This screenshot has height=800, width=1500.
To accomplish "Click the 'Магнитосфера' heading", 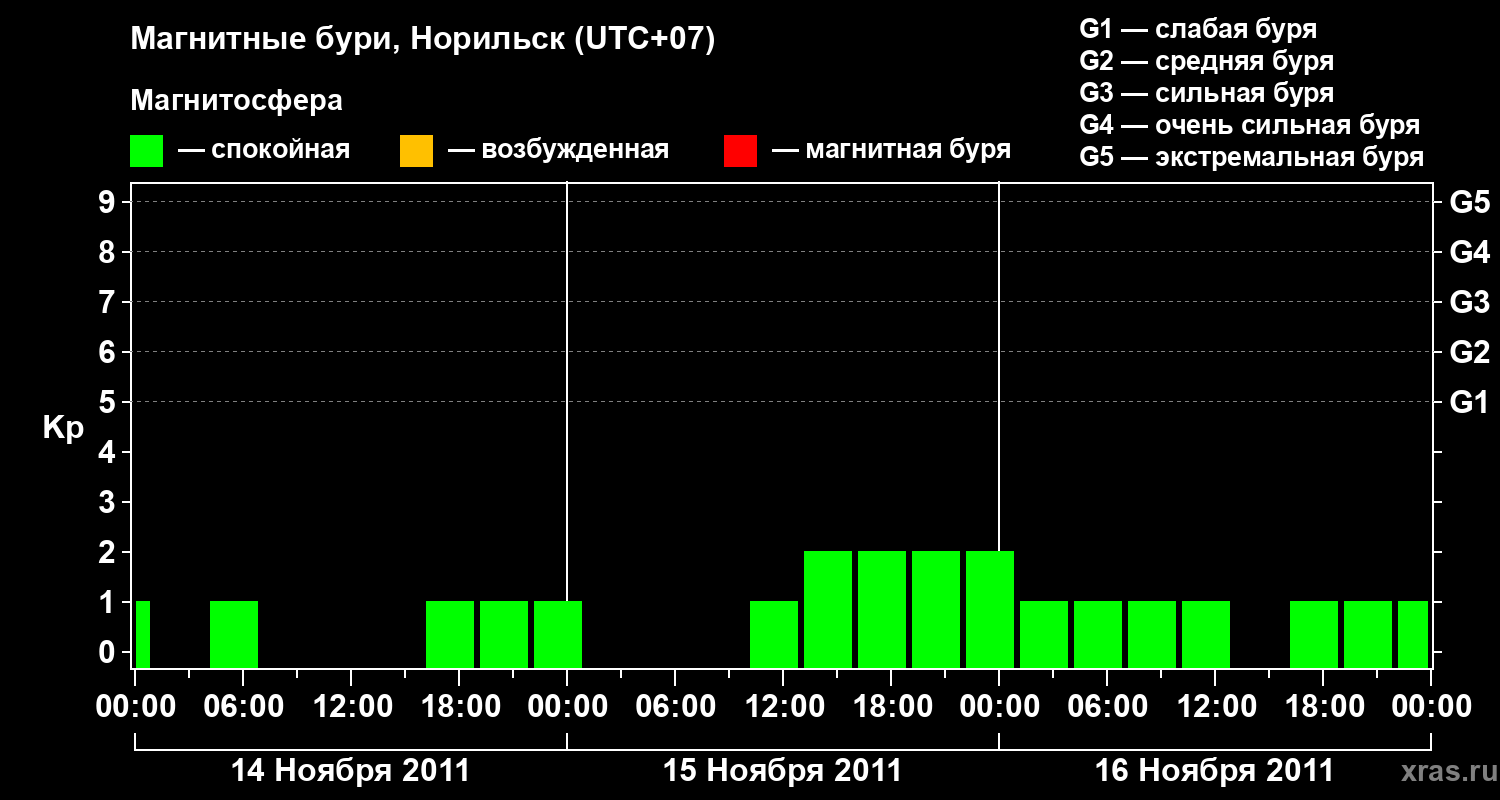I will pos(237,101).
